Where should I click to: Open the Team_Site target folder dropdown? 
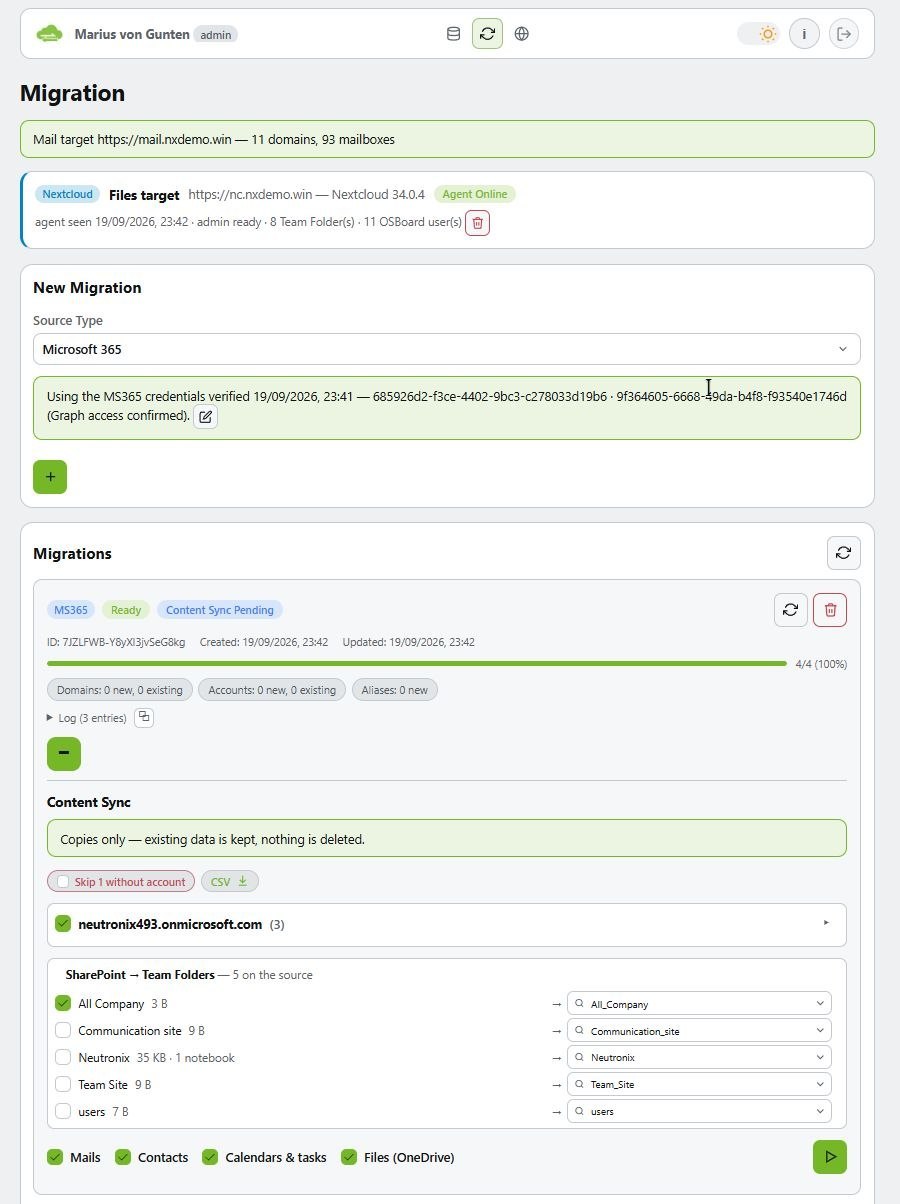click(x=699, y=1084)
